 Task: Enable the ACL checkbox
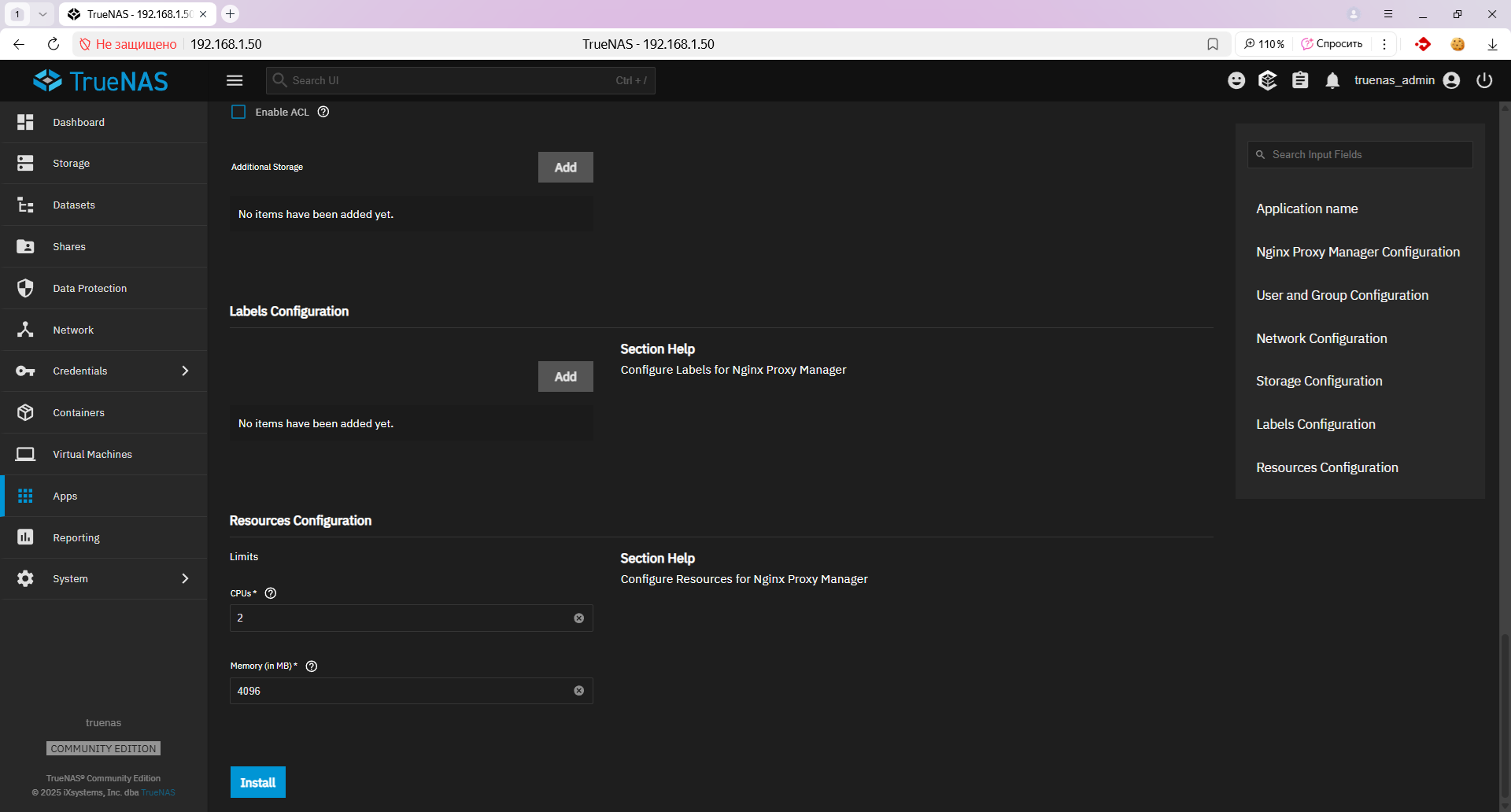pos(238,112)
